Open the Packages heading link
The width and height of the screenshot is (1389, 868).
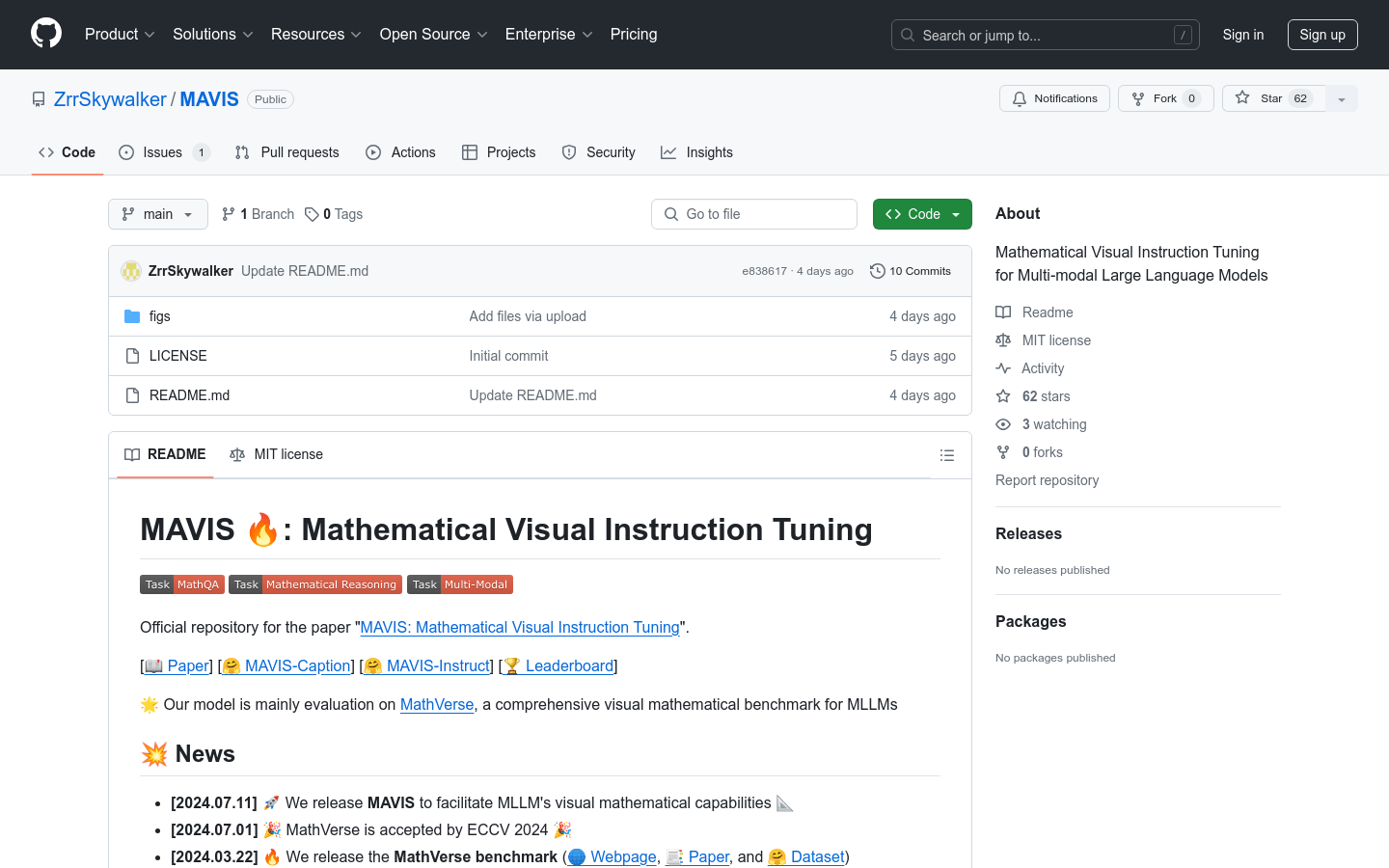1030,621
